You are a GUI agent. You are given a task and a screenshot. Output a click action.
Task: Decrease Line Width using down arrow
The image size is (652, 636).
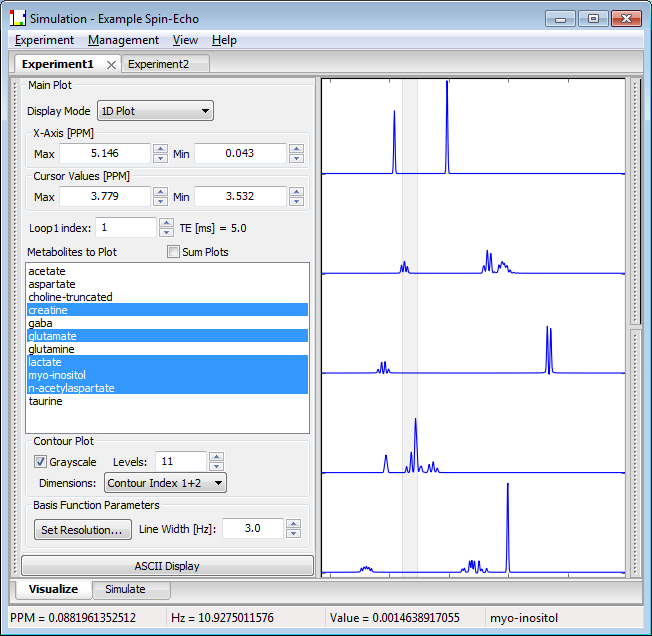click(294, 533)
